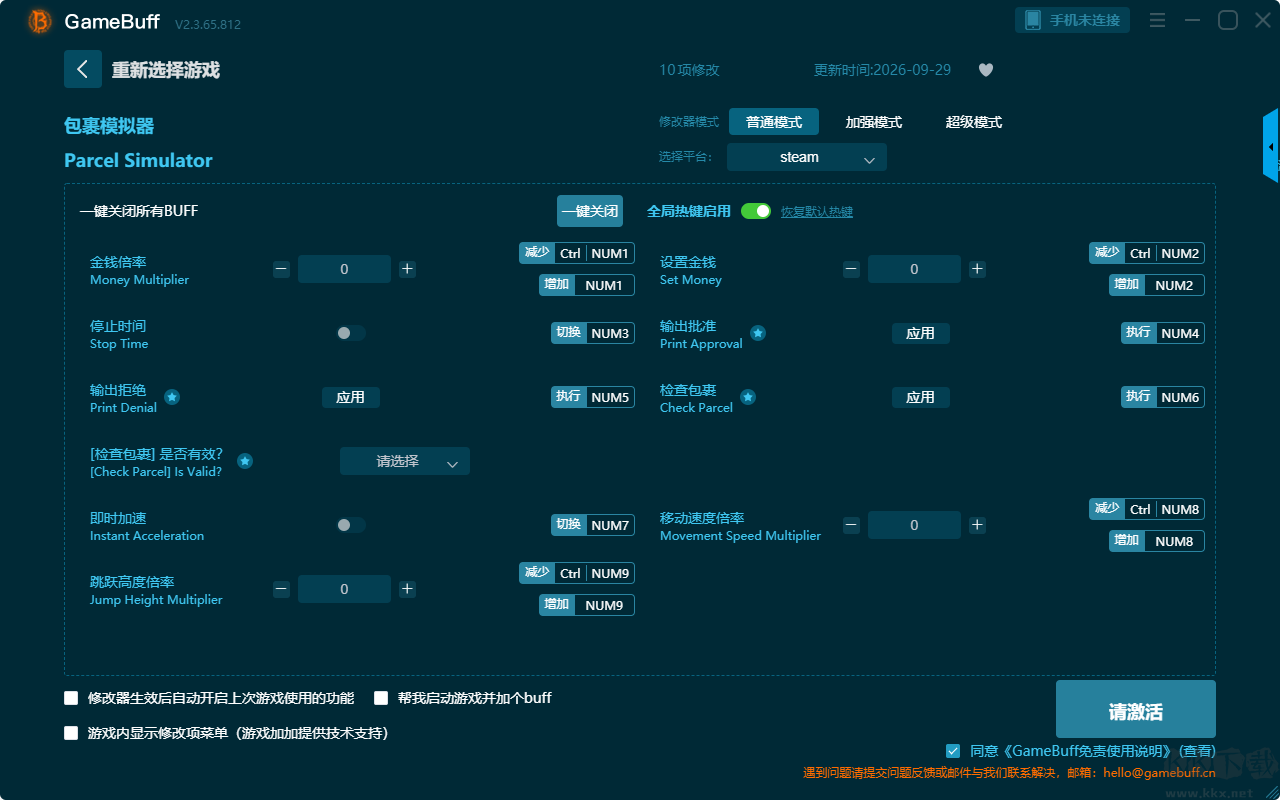Click the Set Money value field
The height and width of the screenshot is (800, 1280).
[x=914, y=269]
